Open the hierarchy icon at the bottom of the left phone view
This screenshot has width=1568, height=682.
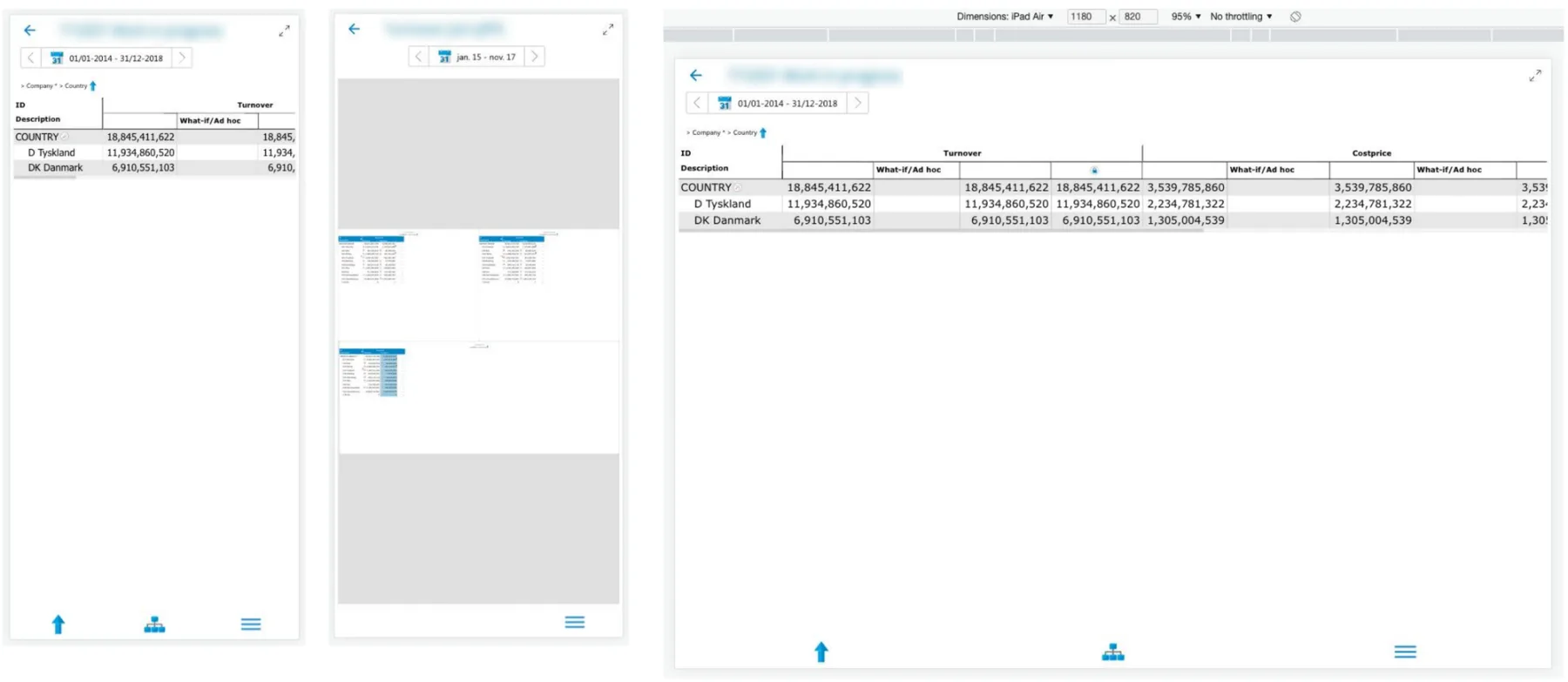(x=155, y=625)
